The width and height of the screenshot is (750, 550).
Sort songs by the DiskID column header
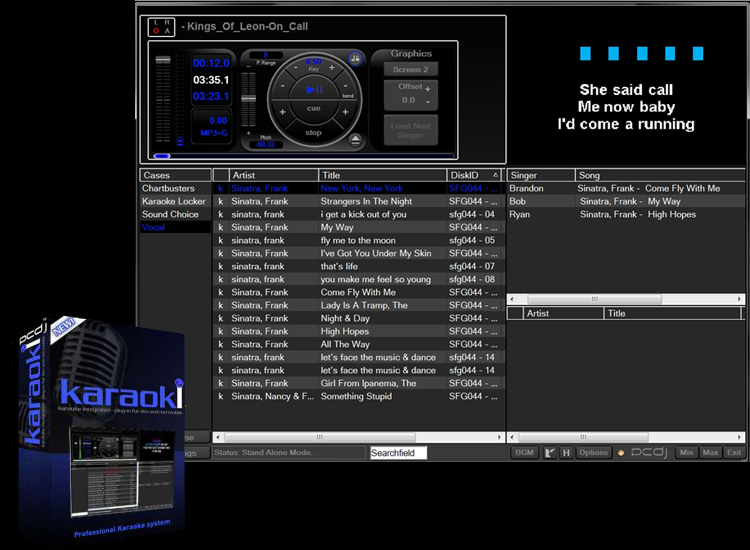474,175
